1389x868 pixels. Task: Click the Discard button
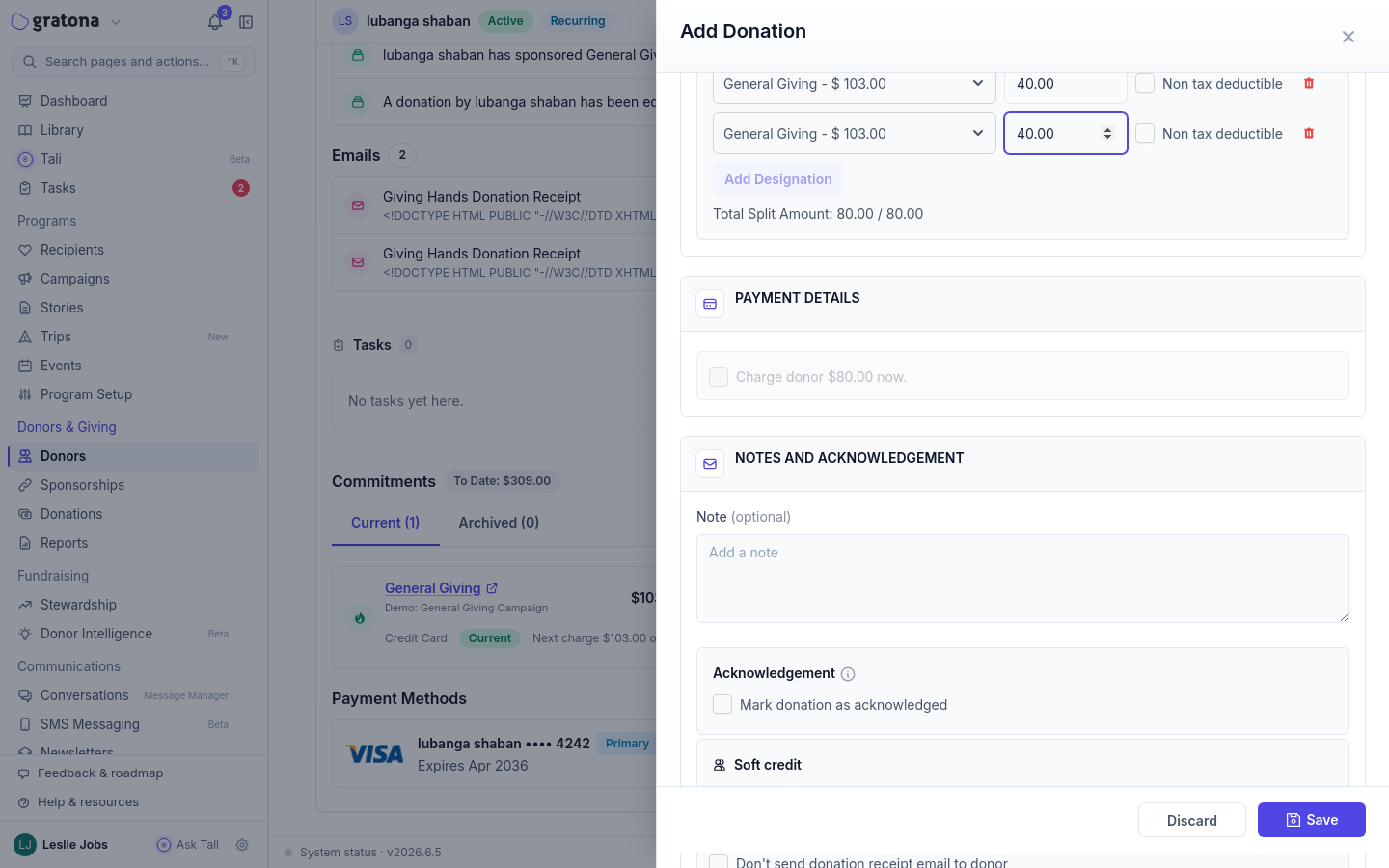coord(1192,820)
